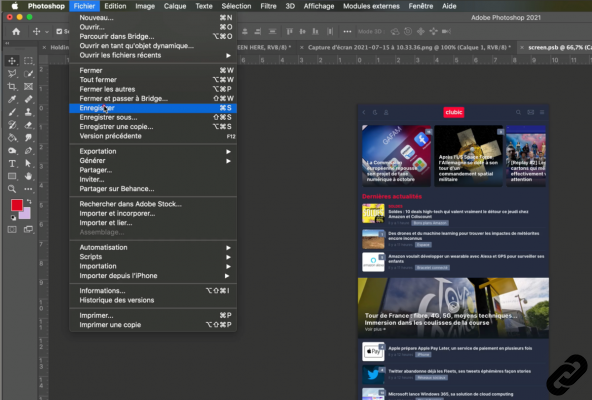Toggle the auto-select checkbox in options bar

tap(59, 32)
